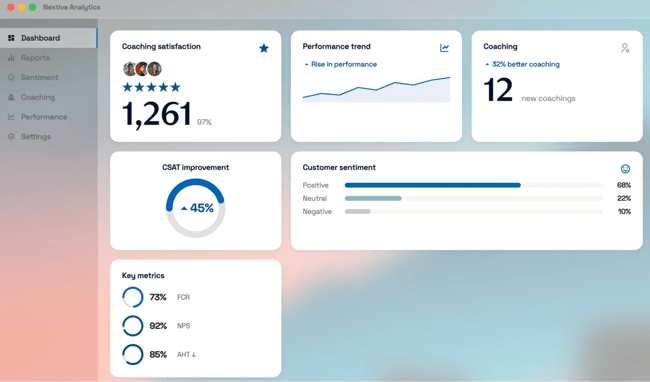The image size is (650, 382).
Task: Click the 22% neutral value
Action: click(x=624, y=198)
